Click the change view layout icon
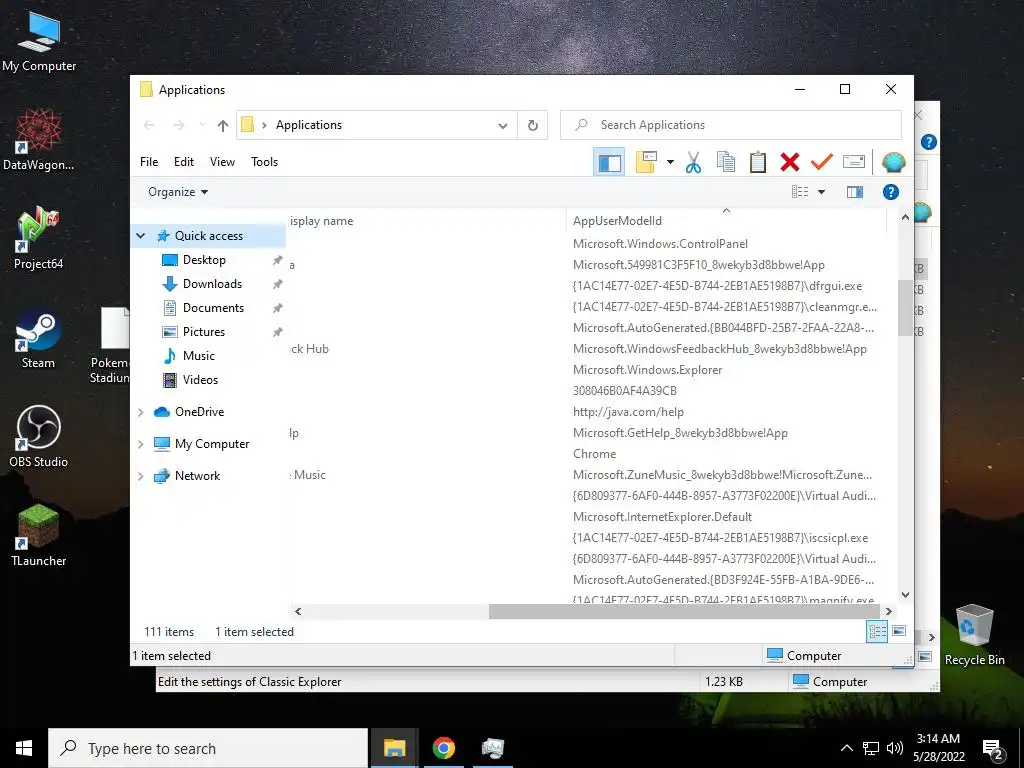 point(800,192)
